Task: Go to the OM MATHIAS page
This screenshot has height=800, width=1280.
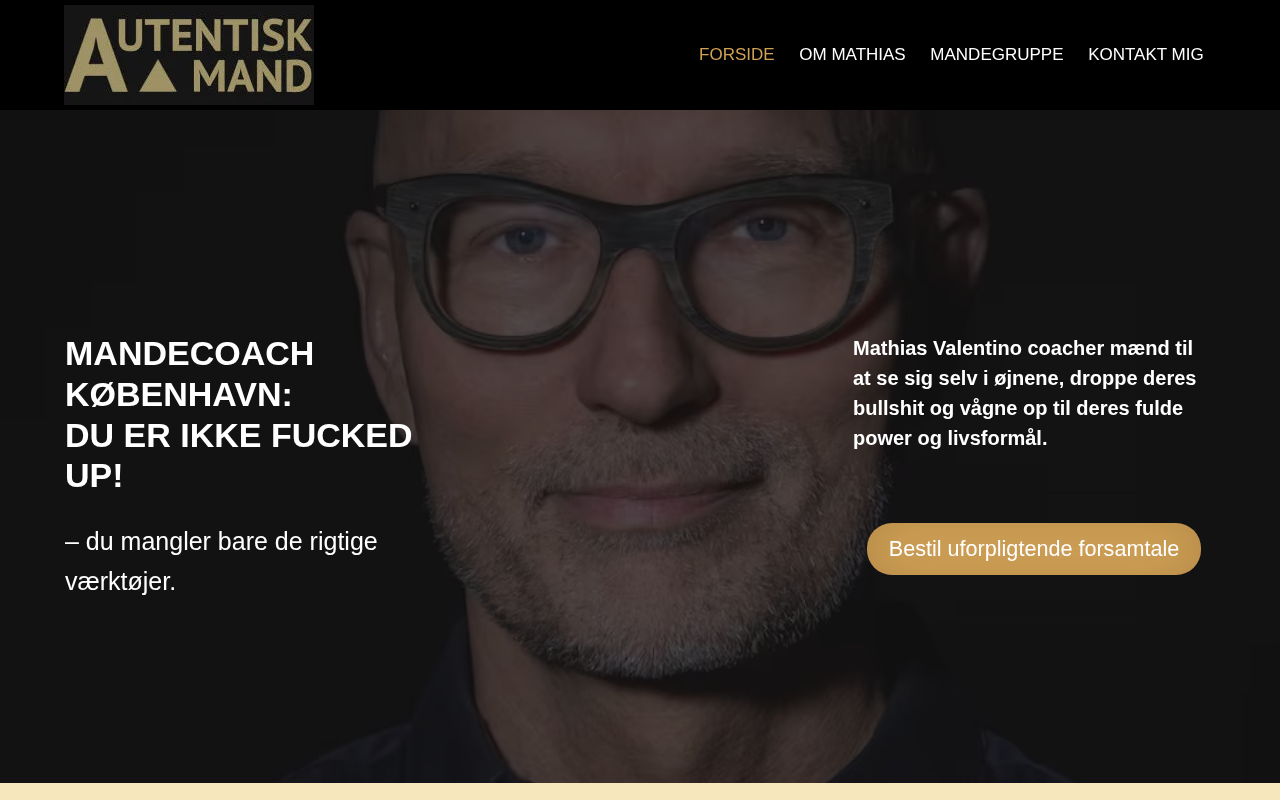Action: coord(852,55)
